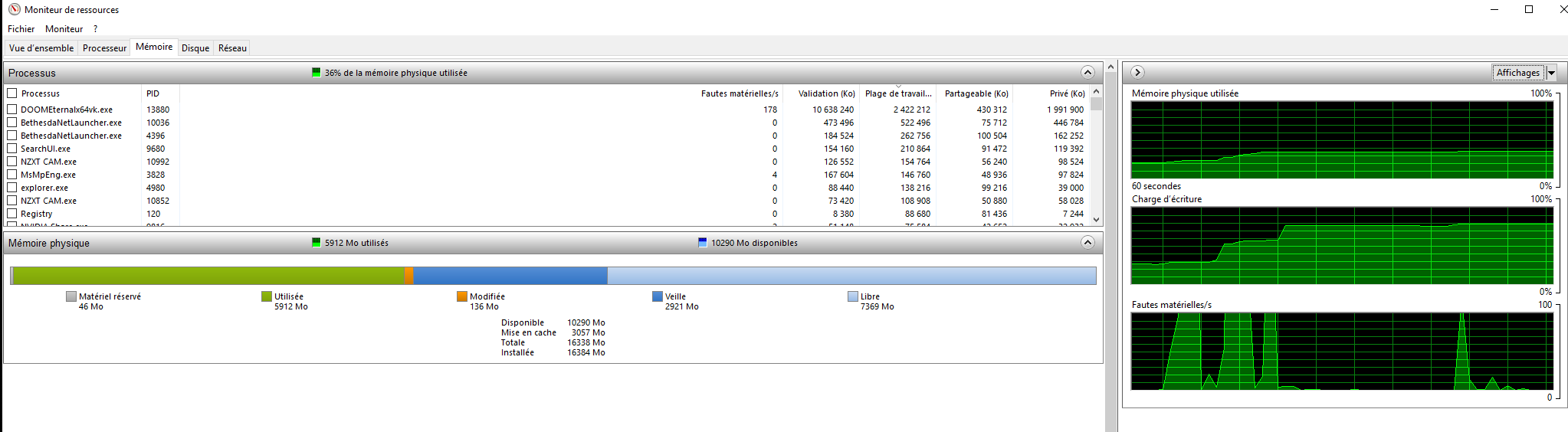The image size is (1568, 432).
Task: Open the Fichier menu
Action: point(21,29)
